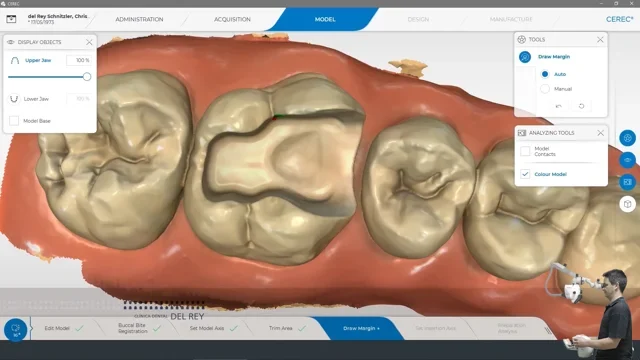Close the Tools panel
640x360 pixels.
tap(600, 40)
